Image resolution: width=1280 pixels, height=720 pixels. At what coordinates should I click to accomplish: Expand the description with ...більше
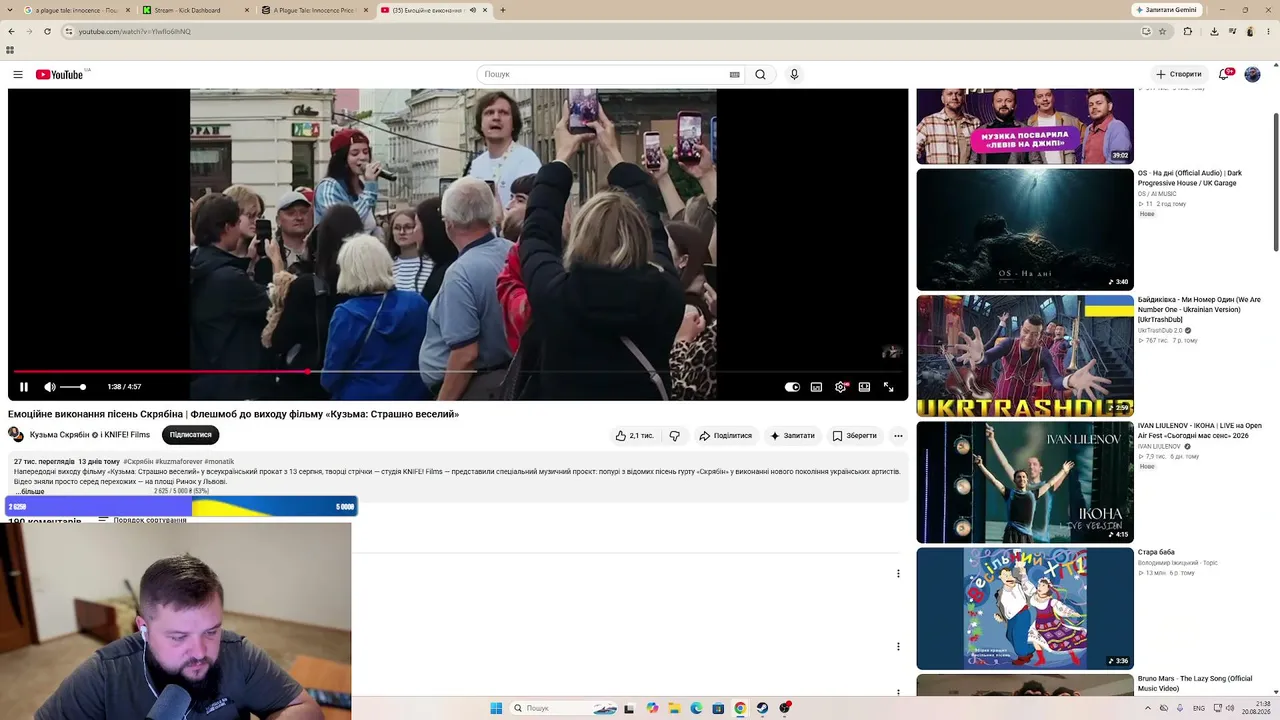[x=29, y=491]
